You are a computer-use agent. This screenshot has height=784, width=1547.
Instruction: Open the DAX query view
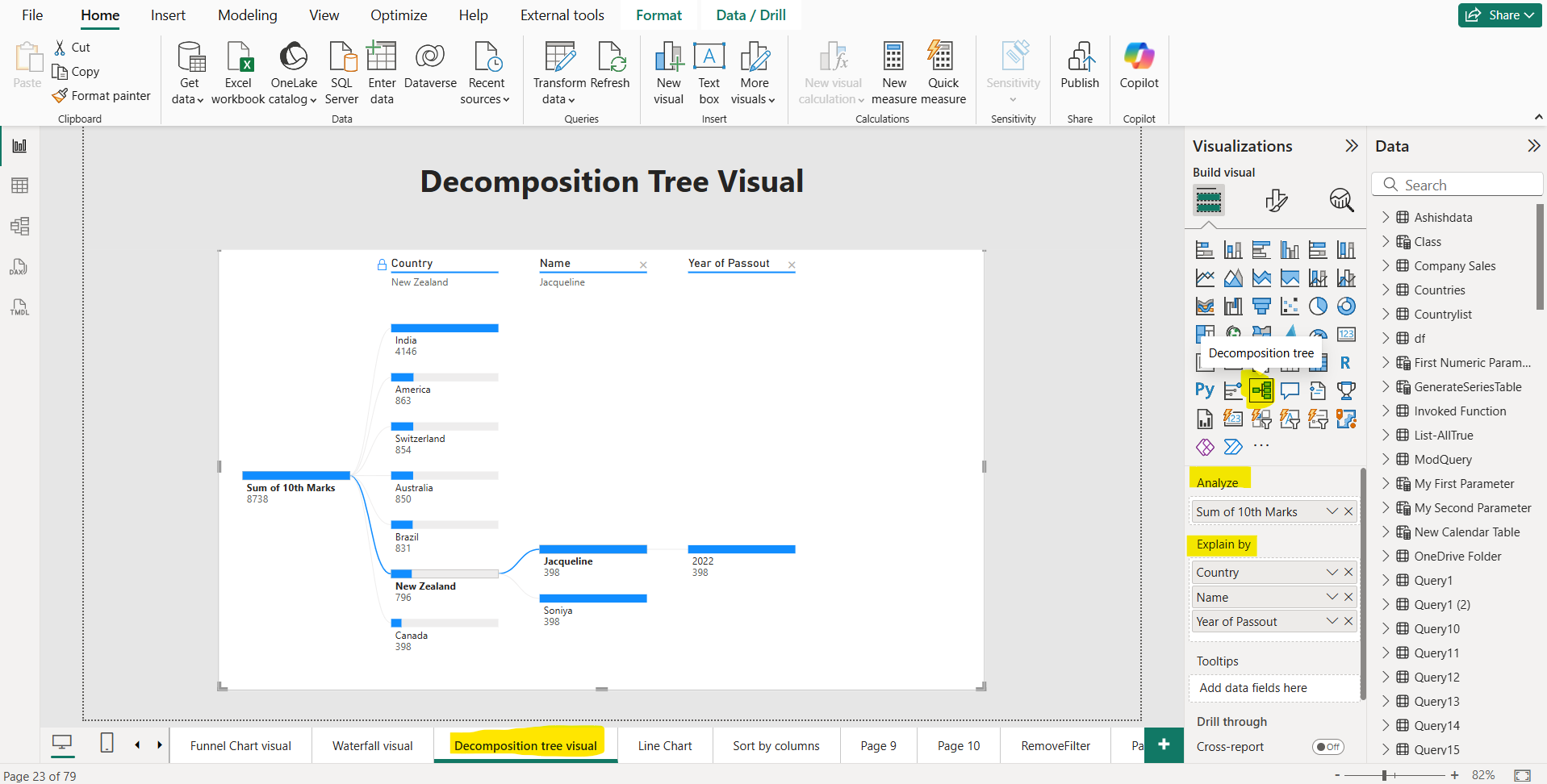coord(19,266)
